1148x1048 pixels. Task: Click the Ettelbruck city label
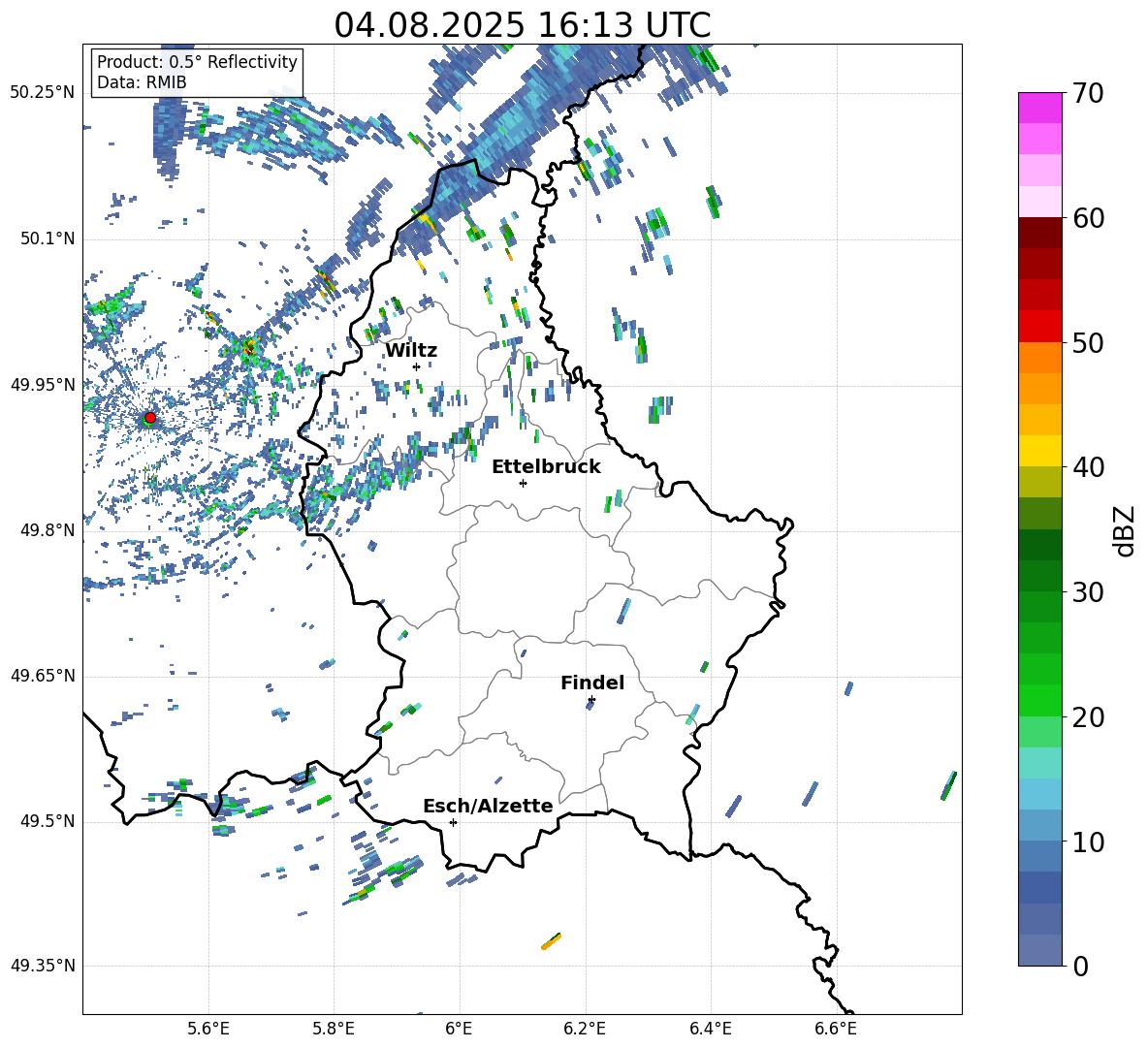point(546,467)
